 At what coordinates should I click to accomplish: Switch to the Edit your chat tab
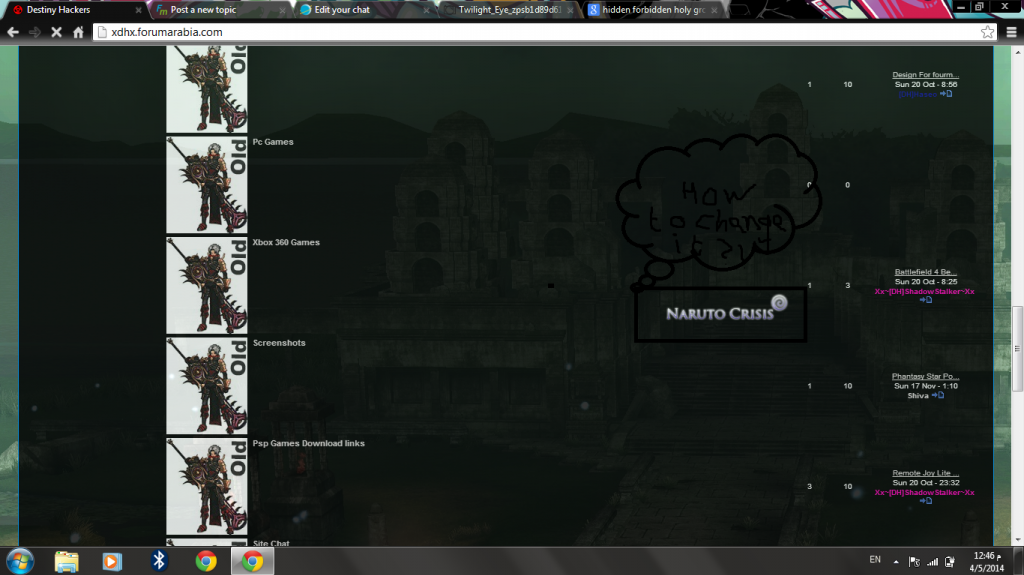click(364, 10)
